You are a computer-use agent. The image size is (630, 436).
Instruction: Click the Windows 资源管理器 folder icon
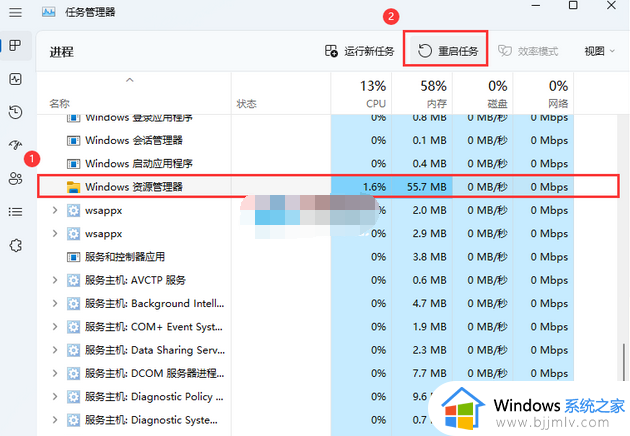click(73, 187)
